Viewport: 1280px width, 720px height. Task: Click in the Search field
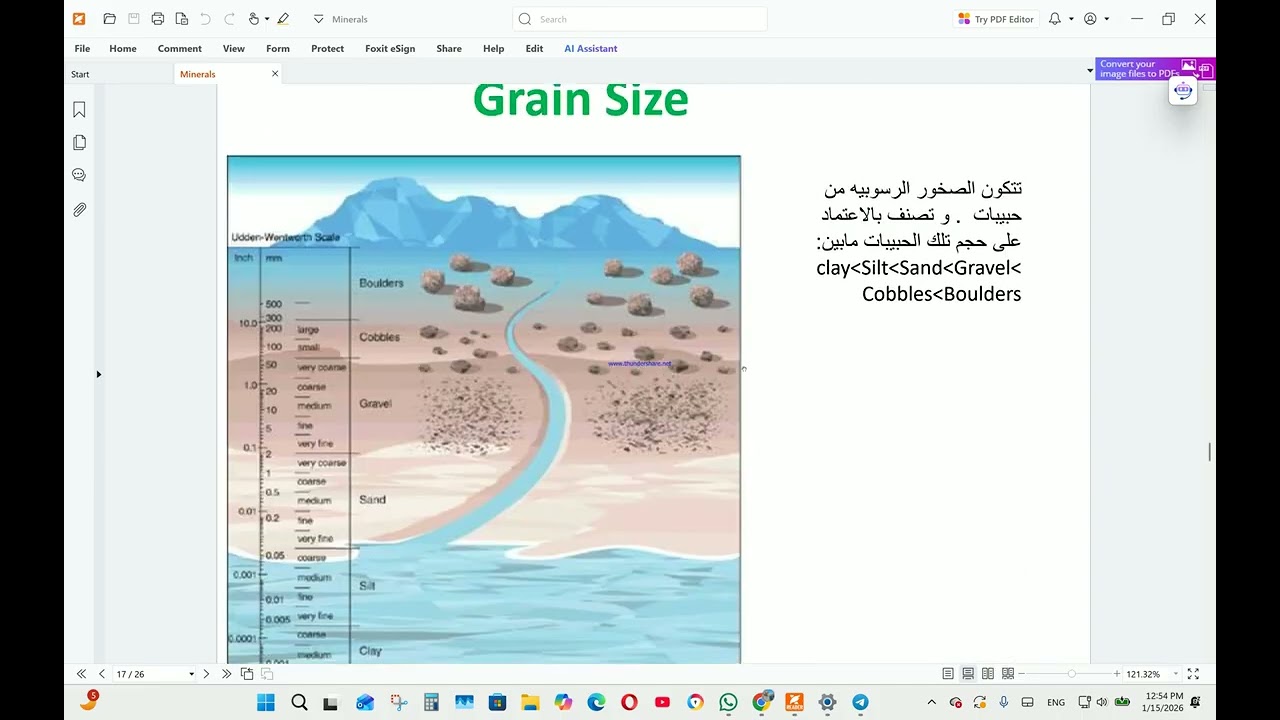click(640, 19)
